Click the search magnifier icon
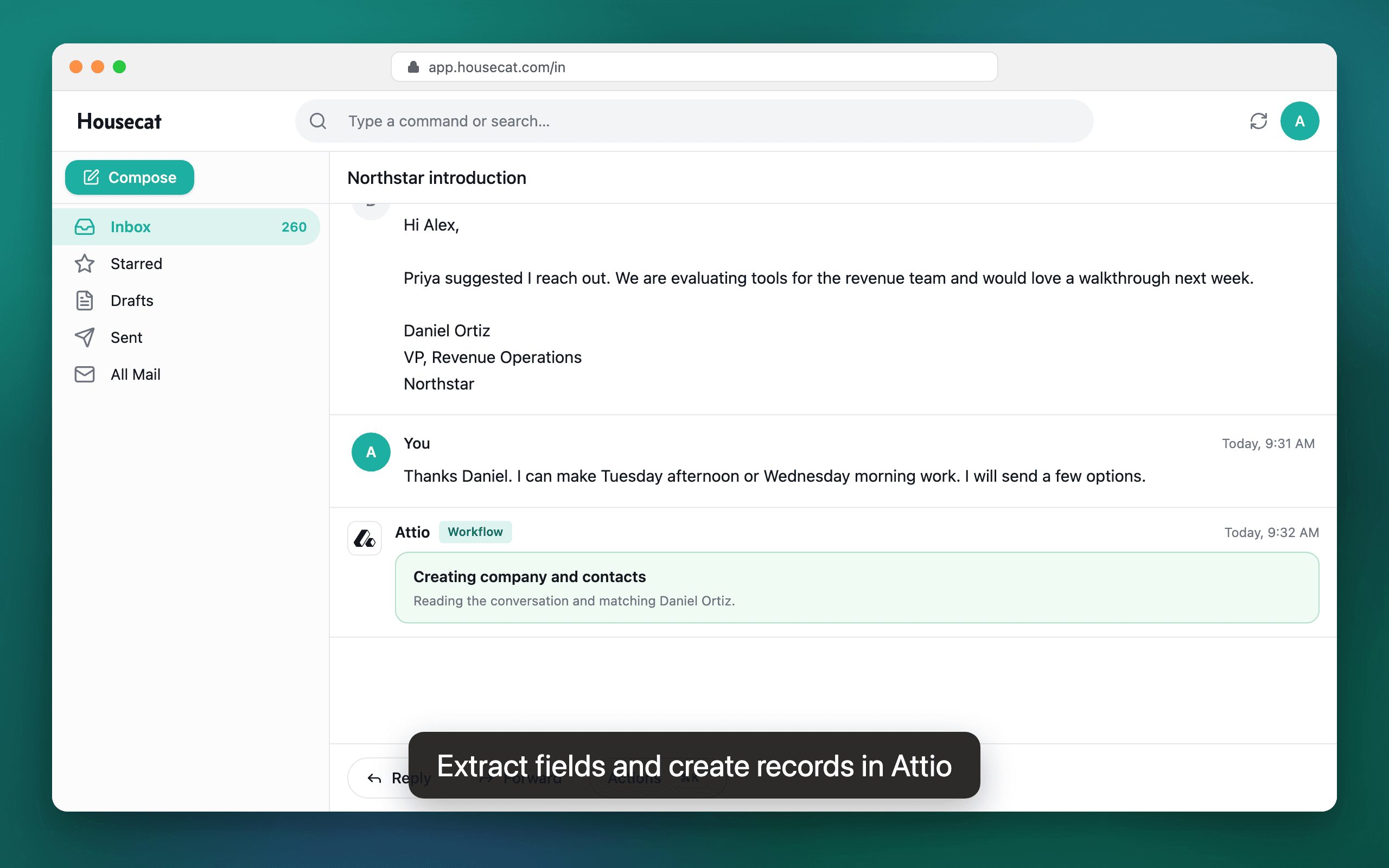 coord(318,121)
